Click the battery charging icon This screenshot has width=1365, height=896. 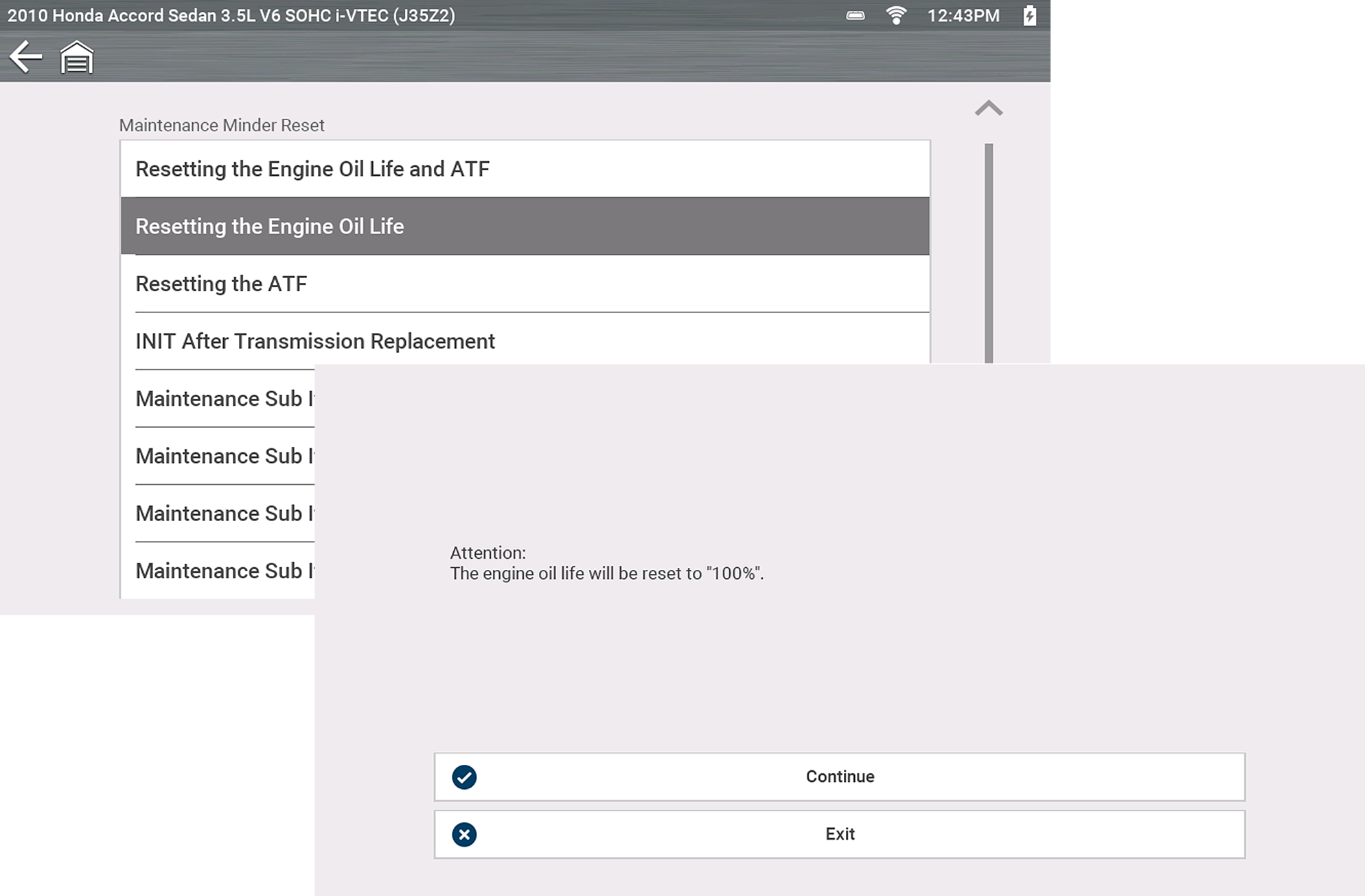(1029, 15)
